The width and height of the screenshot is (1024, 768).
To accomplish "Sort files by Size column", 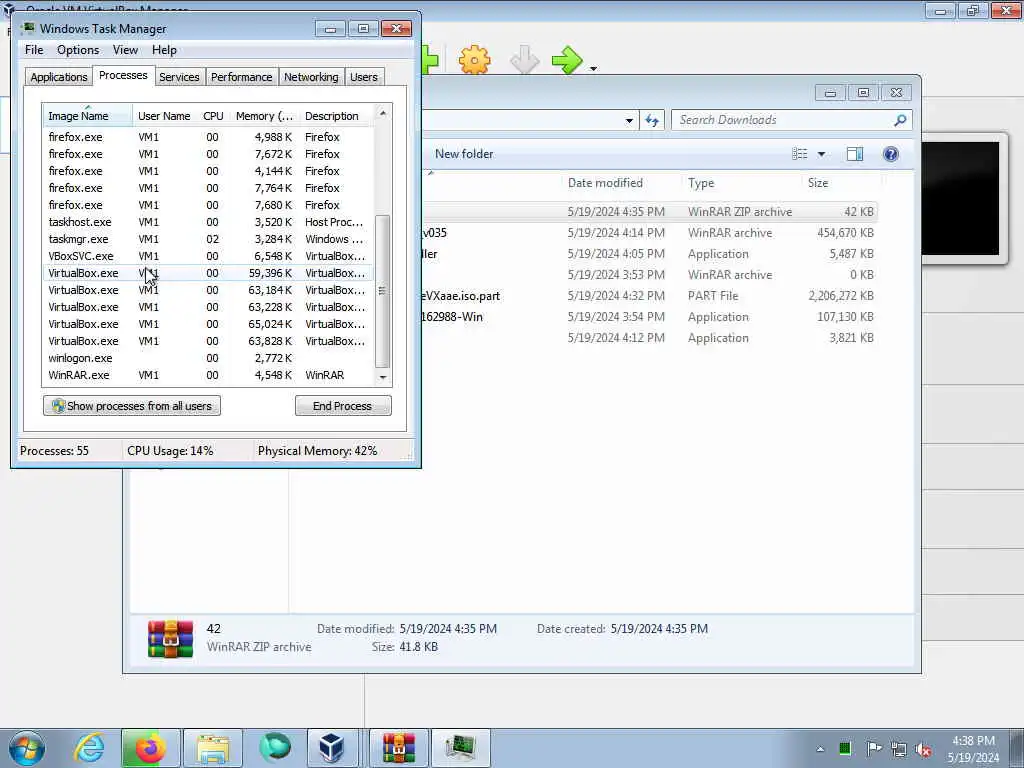I will tap(840, 183).
